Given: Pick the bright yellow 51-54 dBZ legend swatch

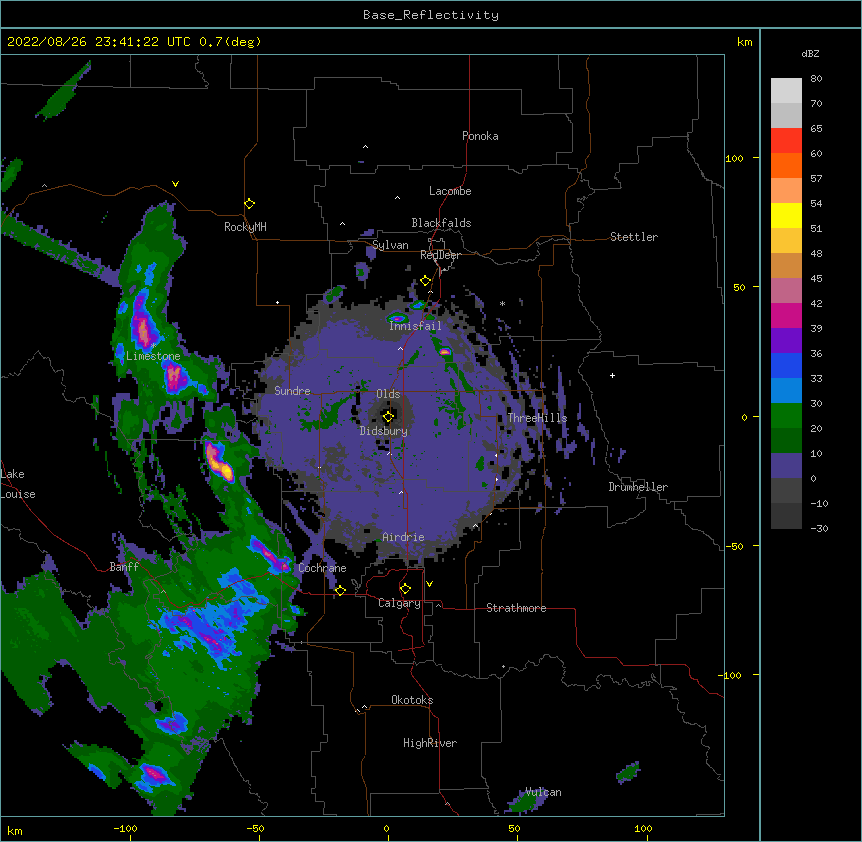Looking at the screenshot, I should 786,215.
